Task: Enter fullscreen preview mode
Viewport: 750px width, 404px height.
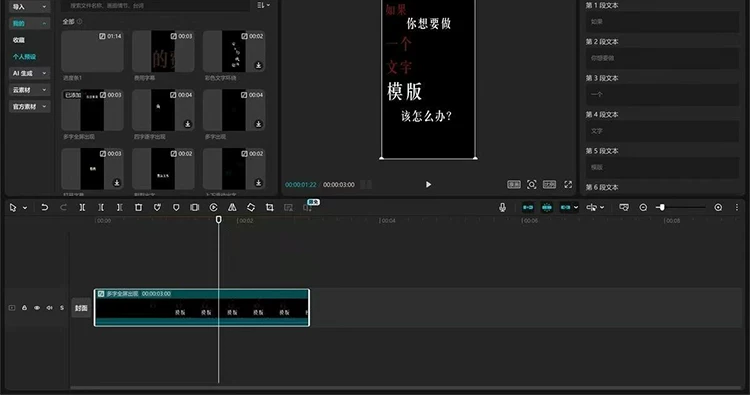Action: tap(568, 185)
